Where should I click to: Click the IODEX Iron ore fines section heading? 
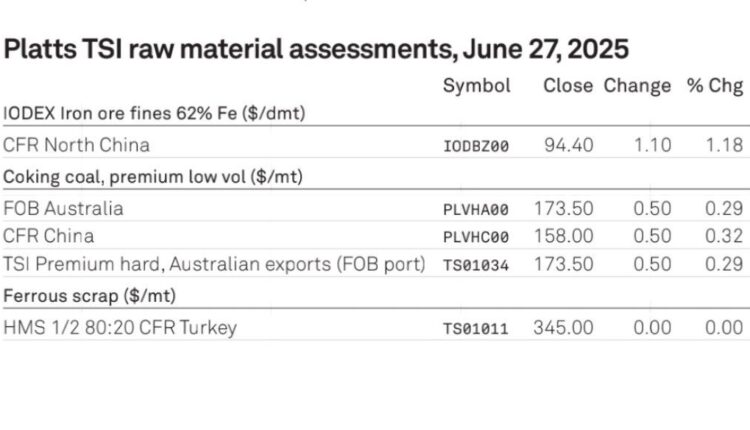click(154, 113)
